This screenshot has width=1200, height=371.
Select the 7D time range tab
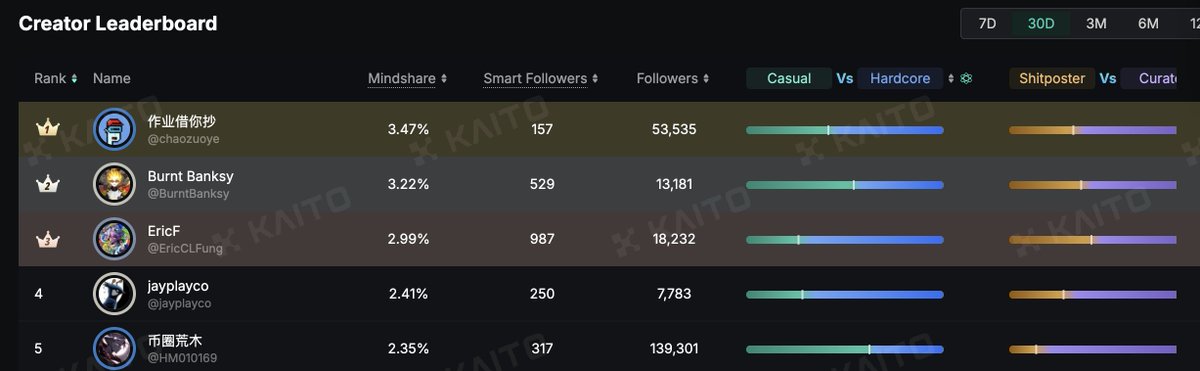987,24
